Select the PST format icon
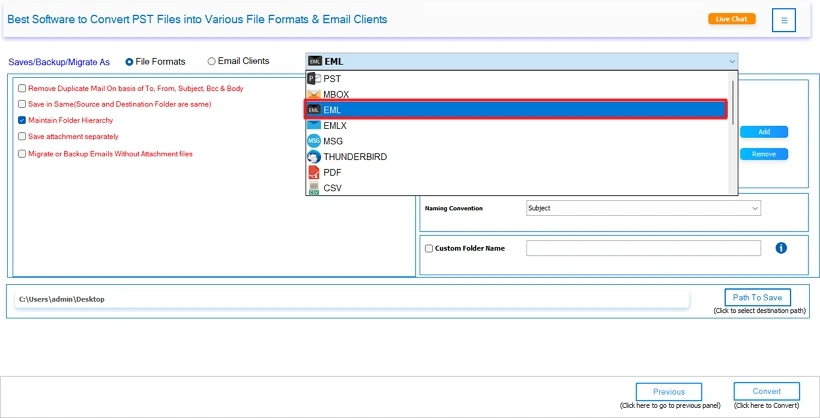The image size is (820, 418). tap(314, 79)
